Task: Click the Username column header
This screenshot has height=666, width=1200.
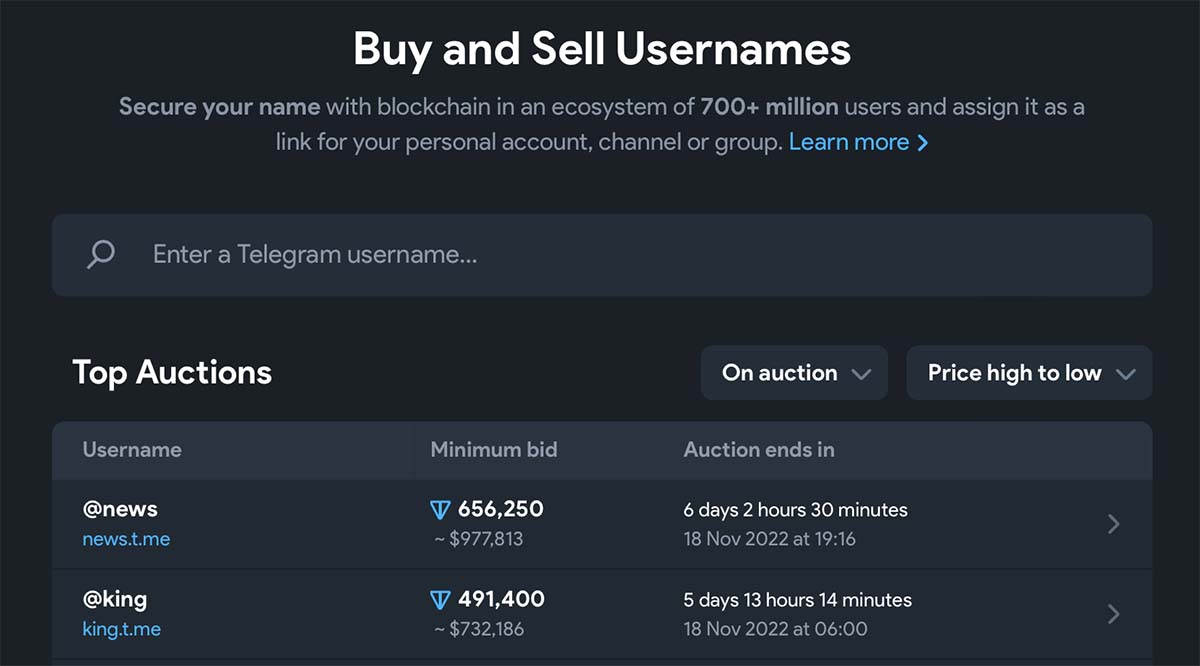Action: tap(132, 450)
